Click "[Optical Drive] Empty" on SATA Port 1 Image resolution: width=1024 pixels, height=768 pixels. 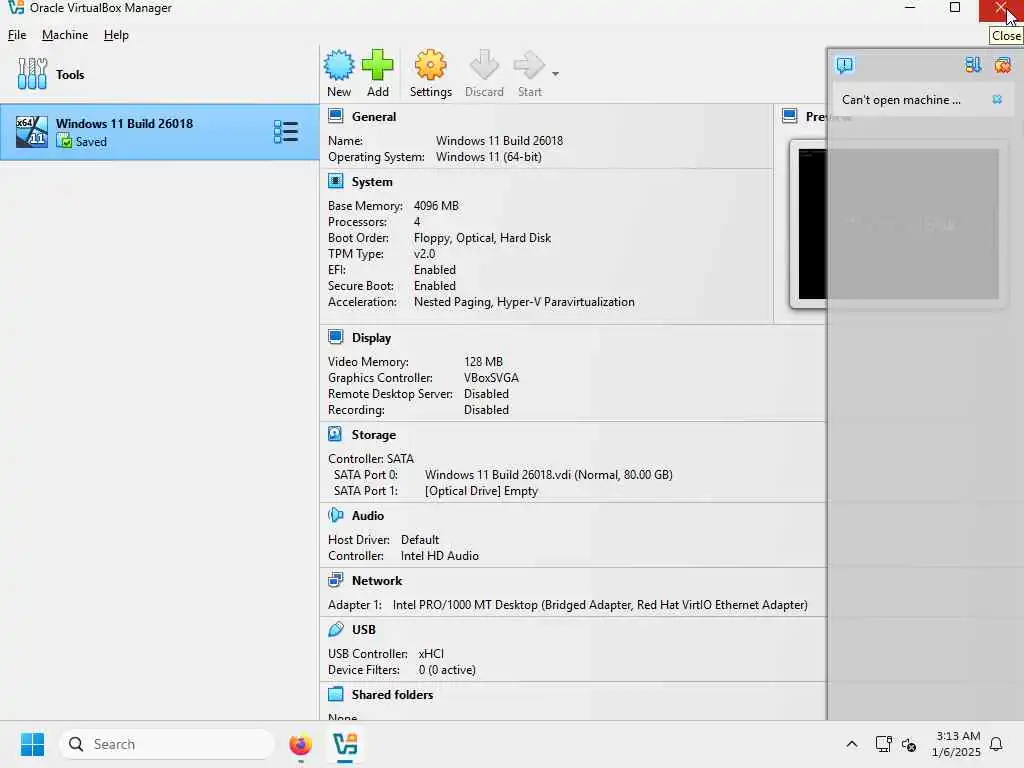point(481,491)
